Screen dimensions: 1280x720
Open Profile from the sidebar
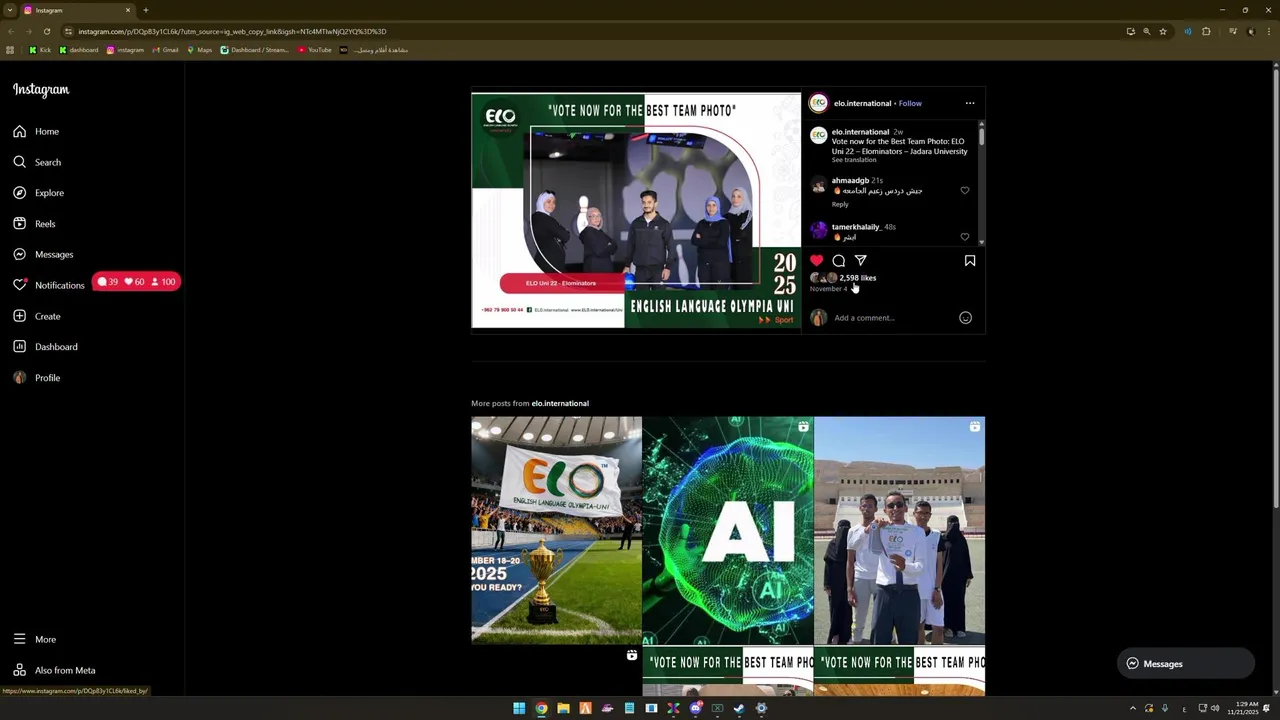click(37, 378)
